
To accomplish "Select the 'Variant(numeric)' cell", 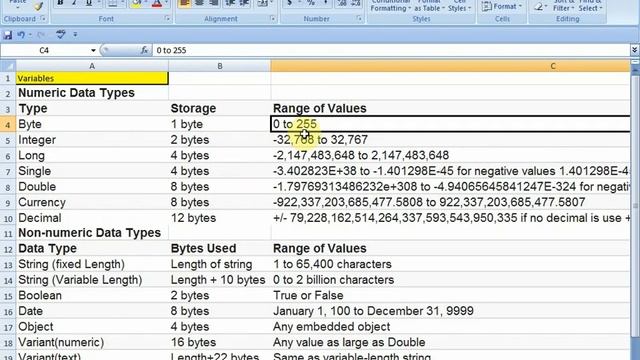I will 92,342.
